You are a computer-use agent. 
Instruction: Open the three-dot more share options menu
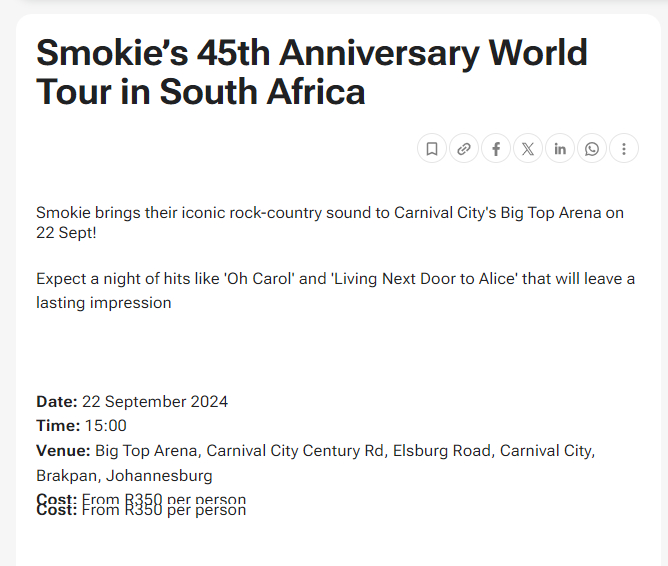(624, 149)
